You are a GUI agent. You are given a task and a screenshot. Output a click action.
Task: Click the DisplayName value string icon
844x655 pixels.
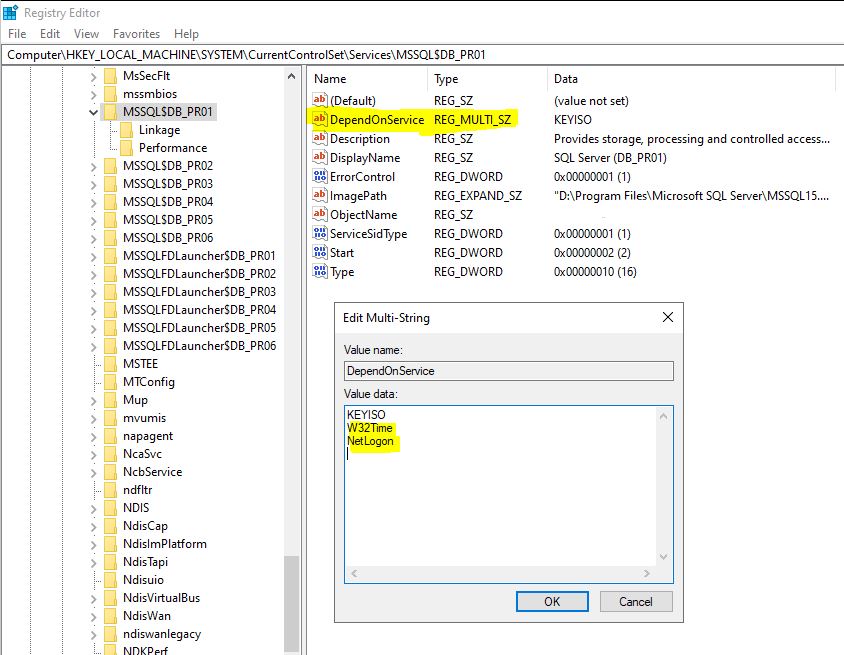pyautogui.click(x=320, y=157)
